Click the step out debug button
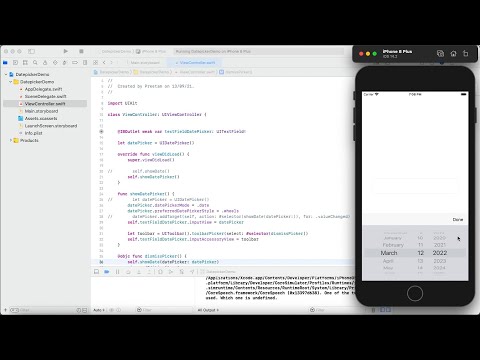 tap(149, 272)
